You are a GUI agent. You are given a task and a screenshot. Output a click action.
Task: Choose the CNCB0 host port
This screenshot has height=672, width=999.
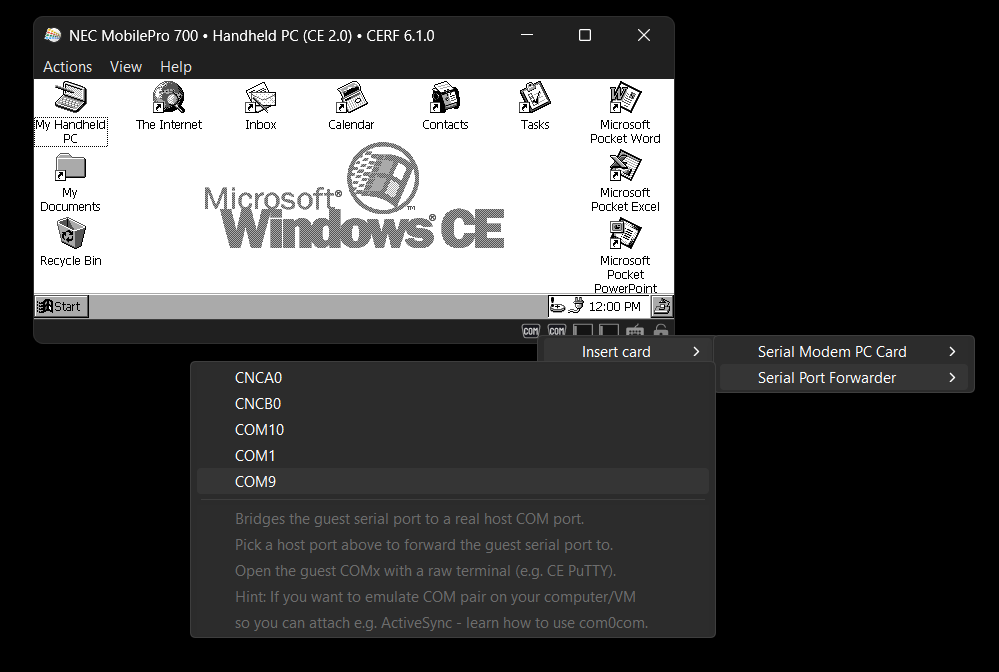pos(453,404)
